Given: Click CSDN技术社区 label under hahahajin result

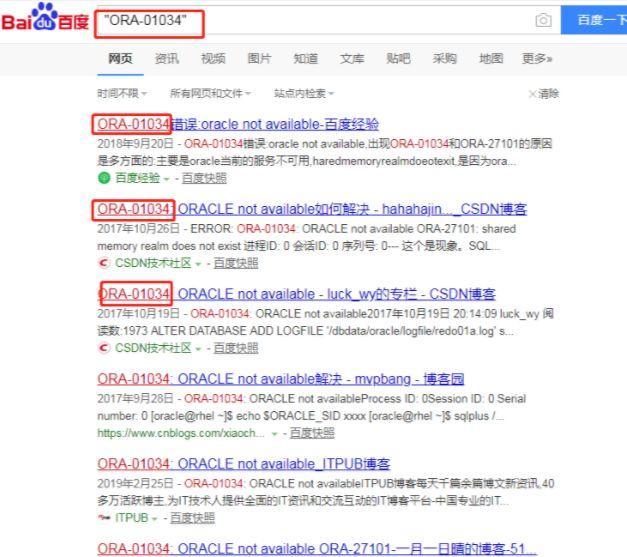Looking at the screenshot, I should pyautogui.click(x=153, y=263).
